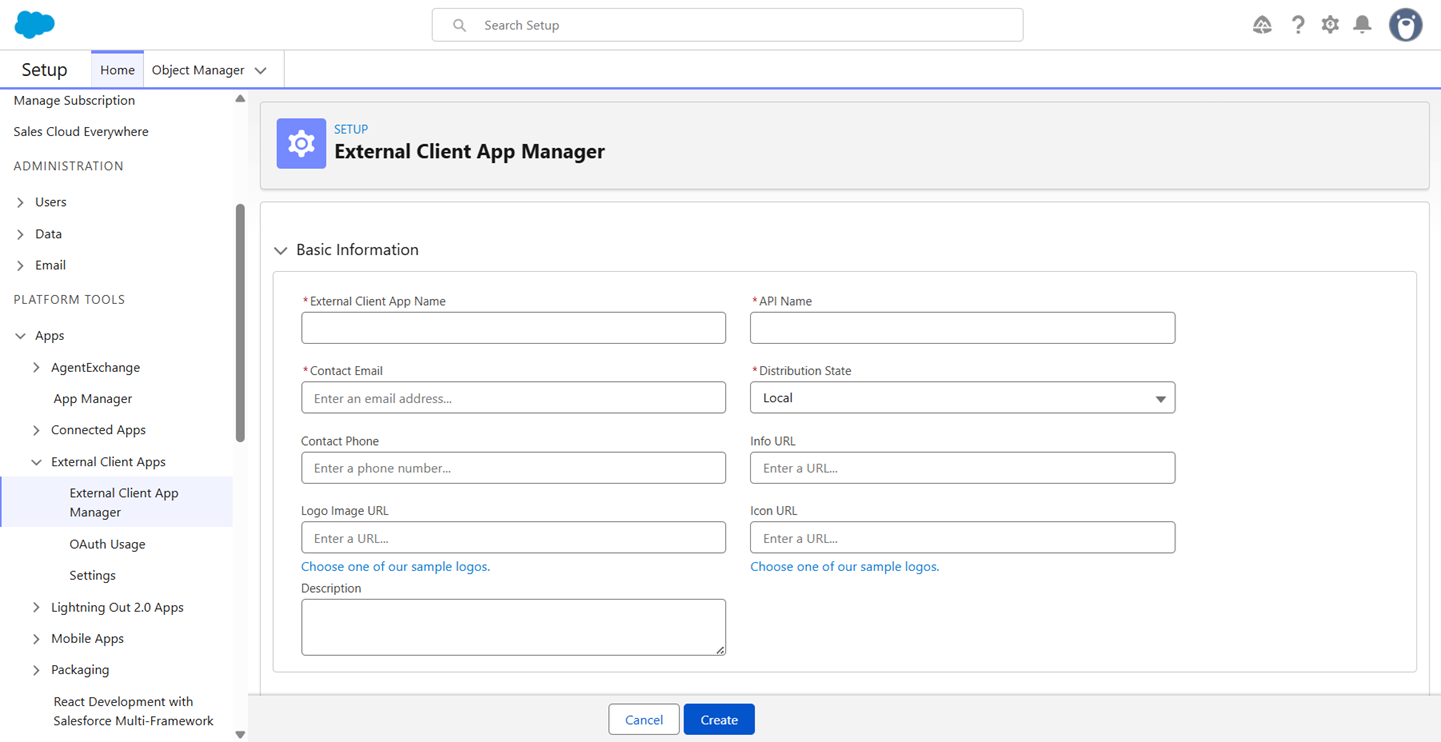Expand the AgentExchange node

[x=36, y=368]
